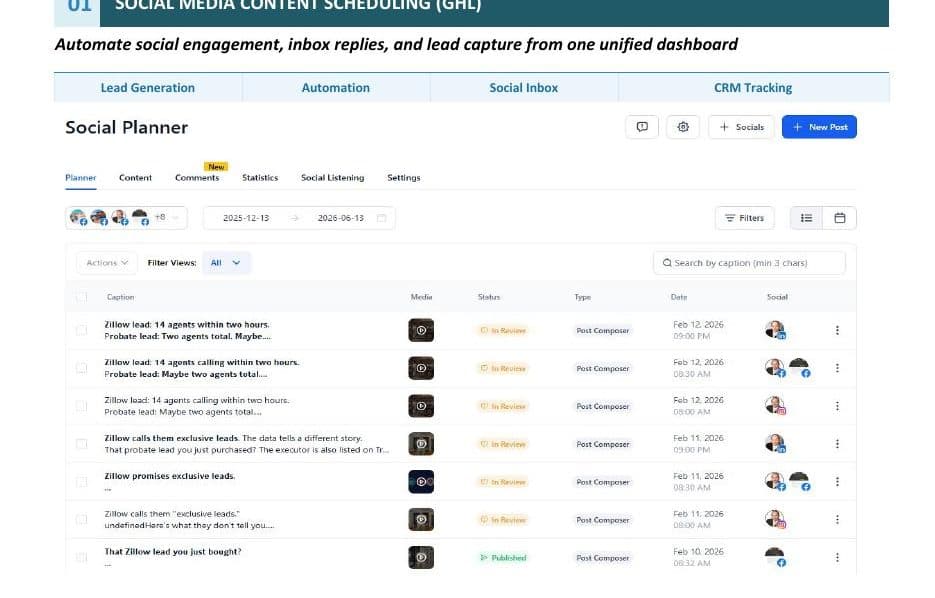The width and height of the screenshot is (935, 598).
Task: Sort by the Date column header
Action: tap(679, 297)
